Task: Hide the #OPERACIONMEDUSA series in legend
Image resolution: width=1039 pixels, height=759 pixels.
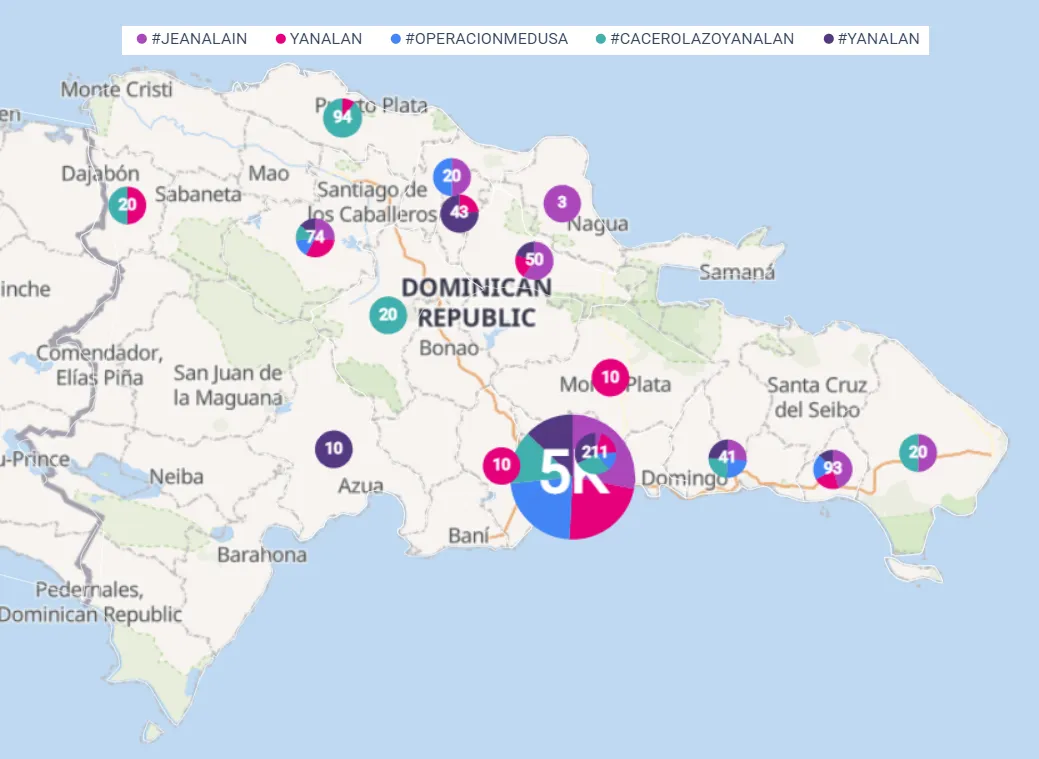Action: click(485, 40)
